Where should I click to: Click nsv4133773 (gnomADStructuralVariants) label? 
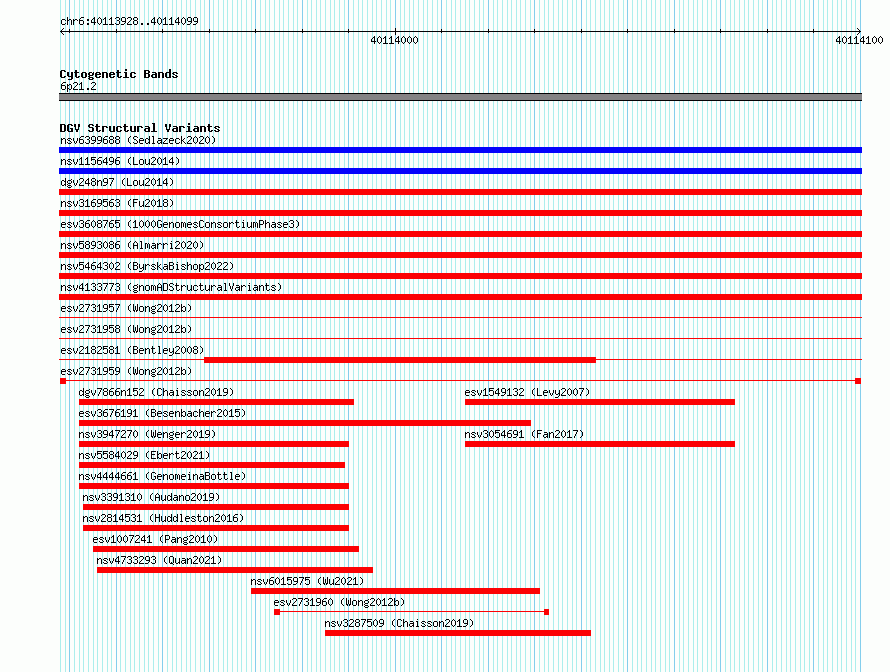tap(171, 287)
